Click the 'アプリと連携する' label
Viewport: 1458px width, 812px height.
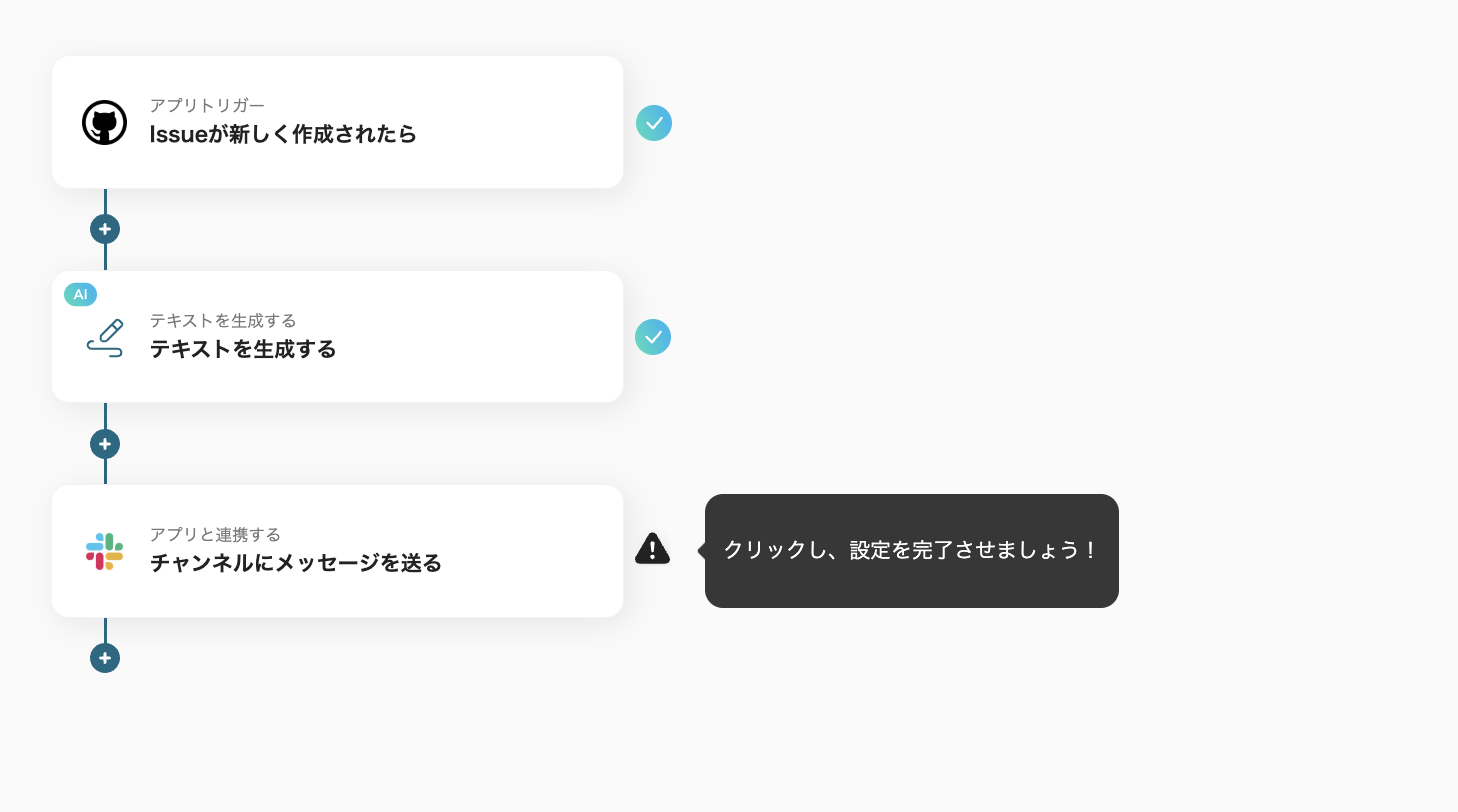point(215,534)
